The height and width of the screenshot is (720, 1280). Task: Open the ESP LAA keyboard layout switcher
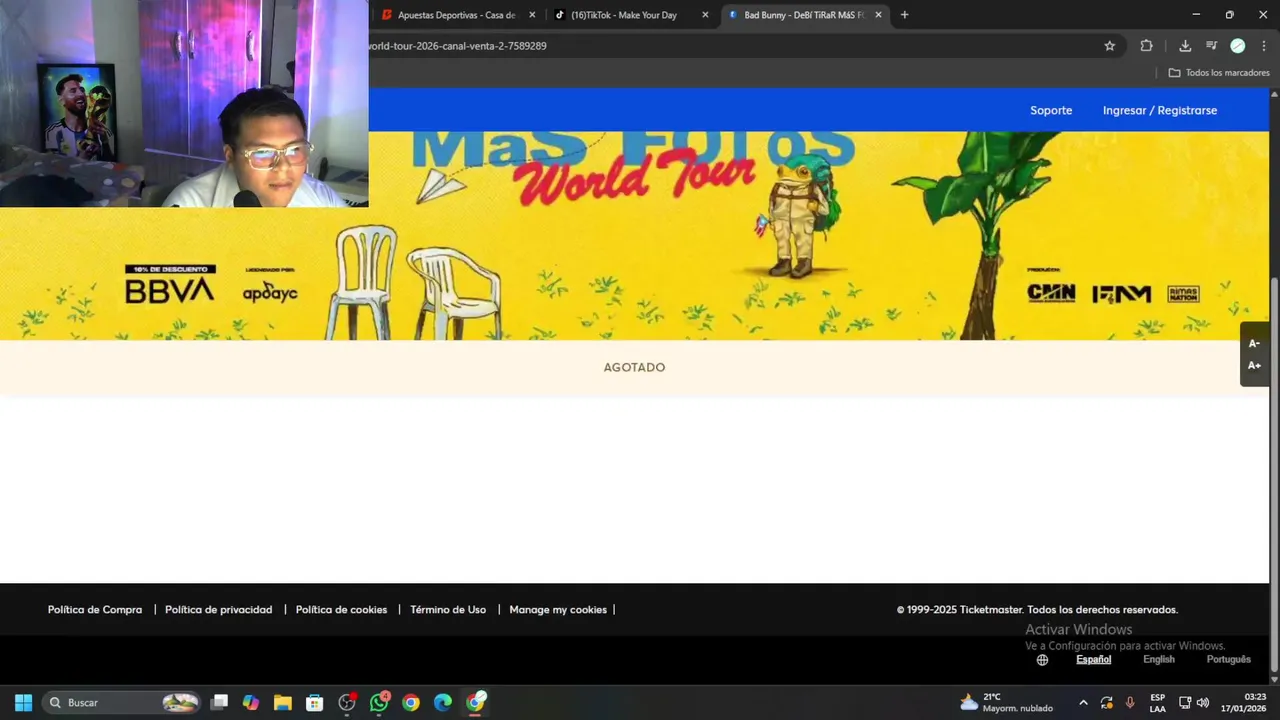point(1158,703)
